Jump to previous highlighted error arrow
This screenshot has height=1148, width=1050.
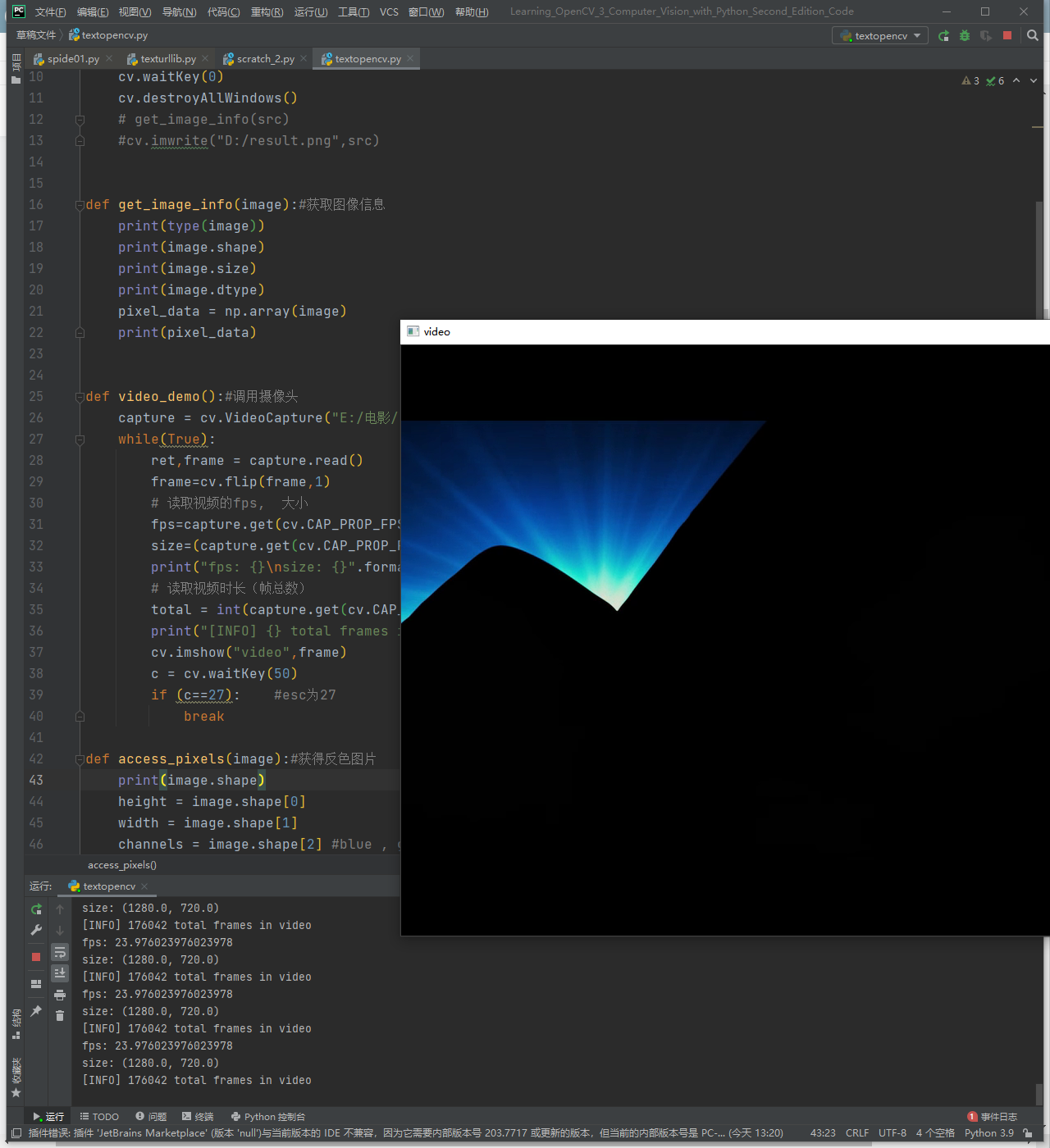[x=1016, y=80]
